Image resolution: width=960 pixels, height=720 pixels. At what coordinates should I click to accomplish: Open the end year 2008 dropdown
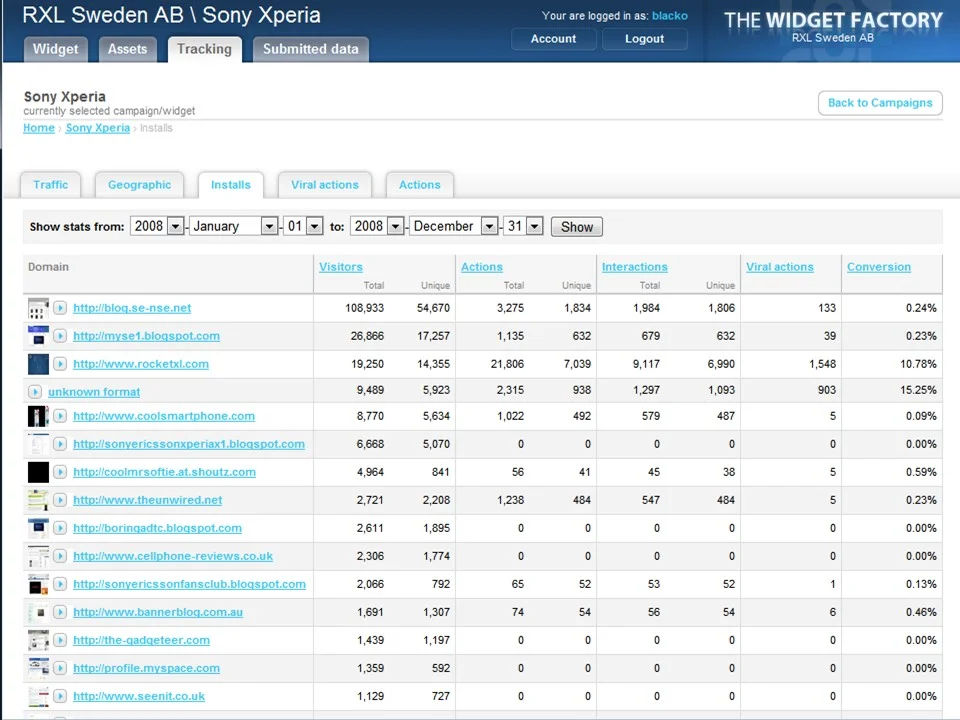point(377,227)
